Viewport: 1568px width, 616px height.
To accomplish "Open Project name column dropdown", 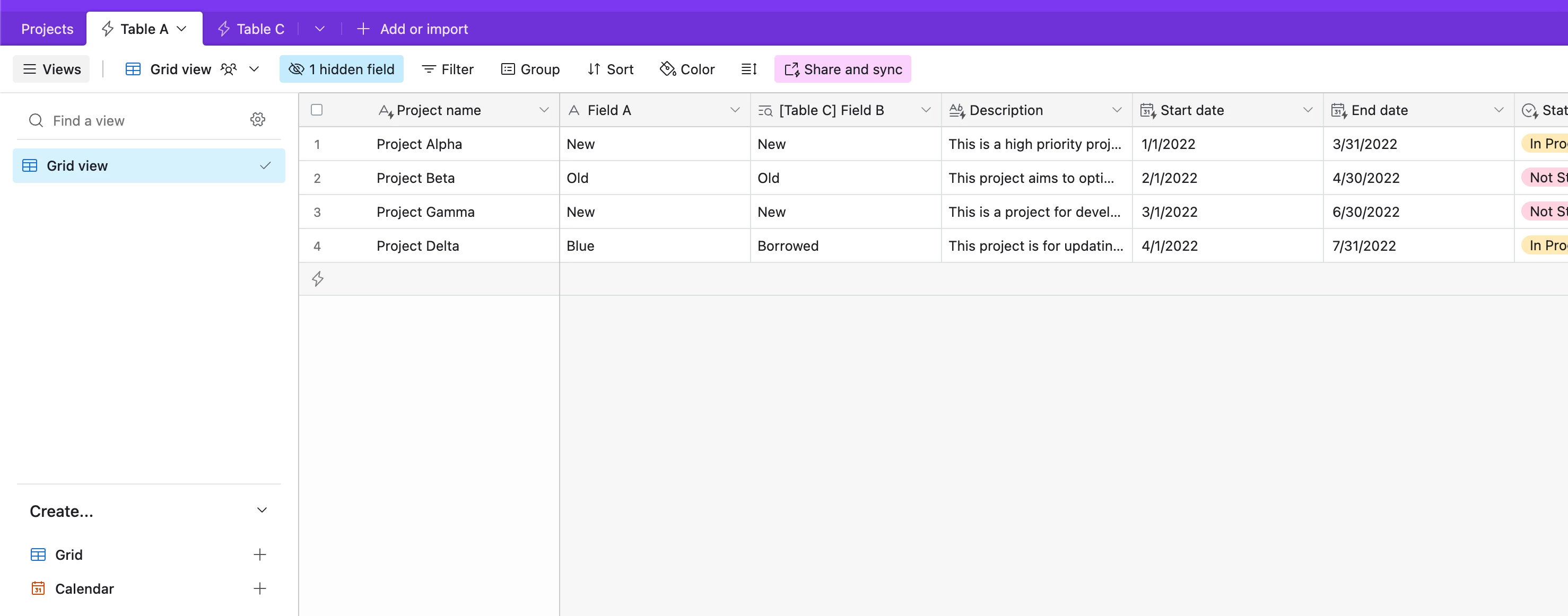I will [544, 110].
